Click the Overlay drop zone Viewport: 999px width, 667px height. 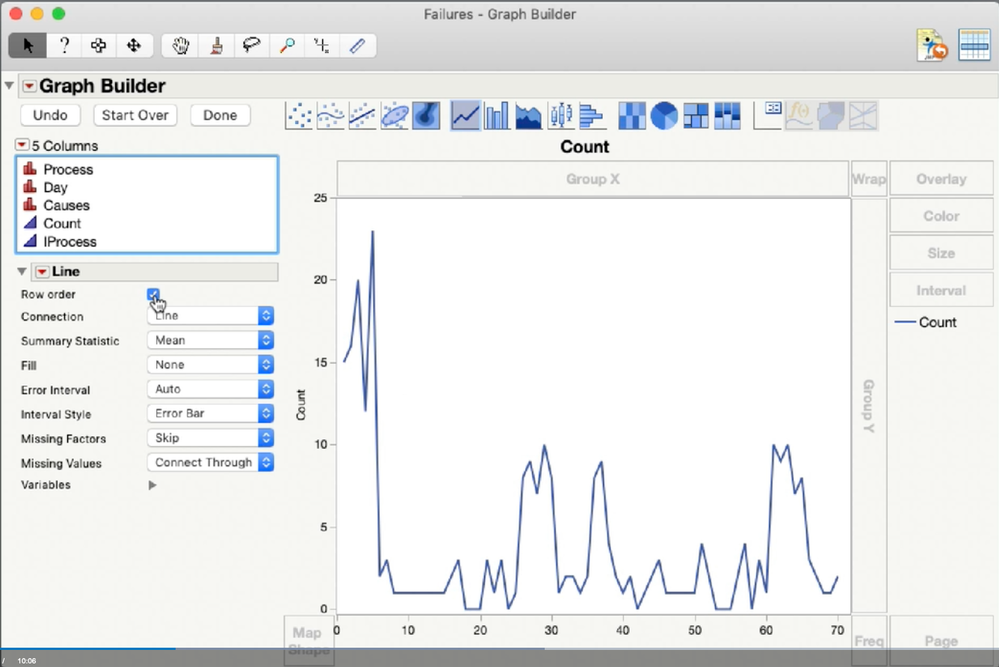941,179
